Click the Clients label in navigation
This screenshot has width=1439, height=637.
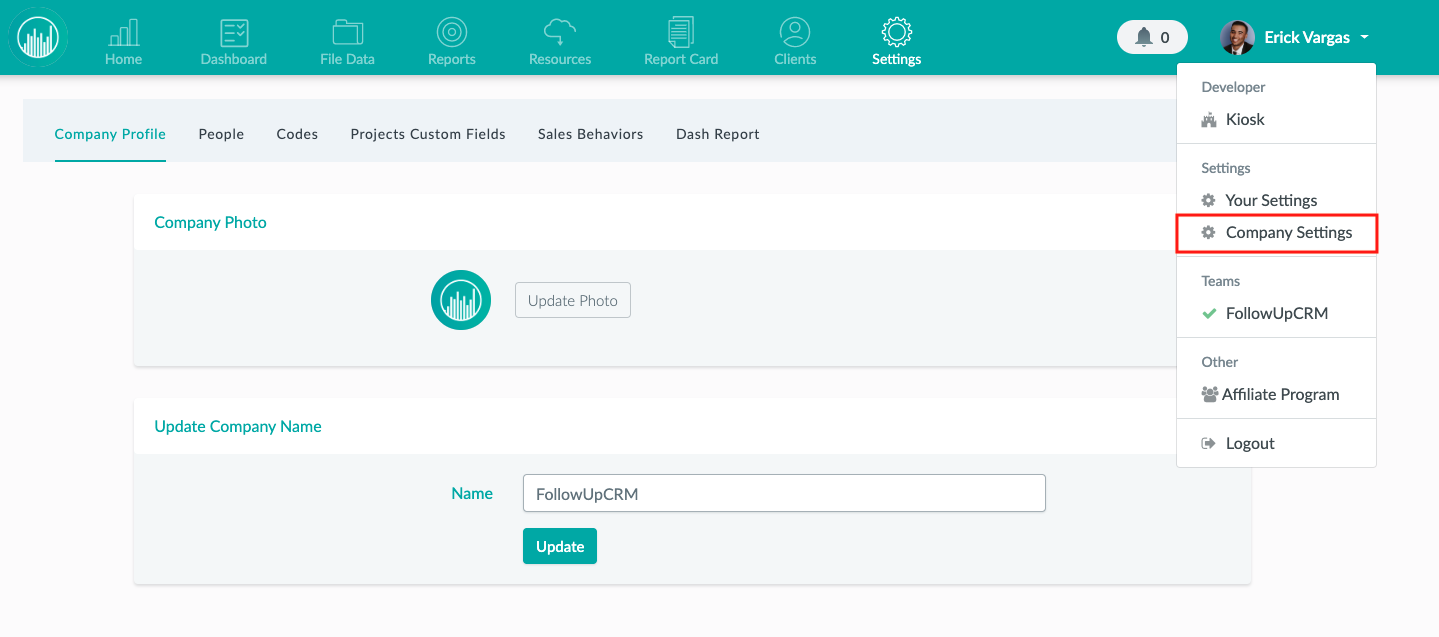click(795, 59)
